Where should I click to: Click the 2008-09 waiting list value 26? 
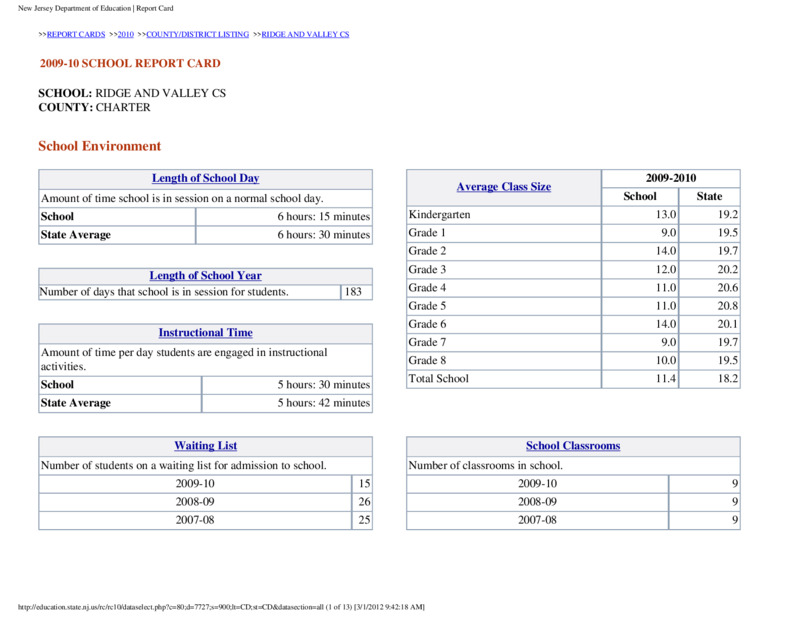point(362,502)
